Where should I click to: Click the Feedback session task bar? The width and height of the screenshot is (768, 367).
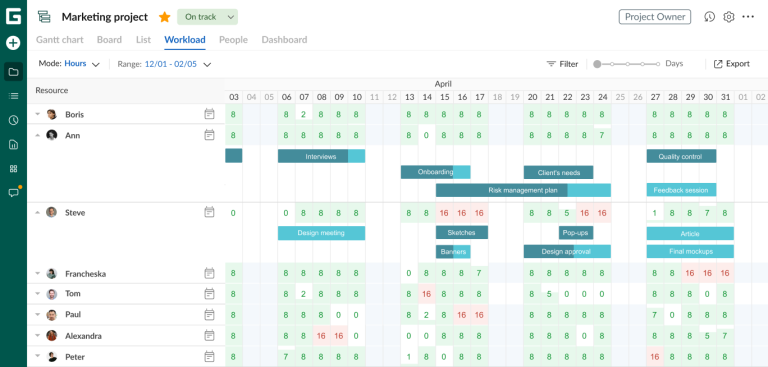click(x=681, y=190)
